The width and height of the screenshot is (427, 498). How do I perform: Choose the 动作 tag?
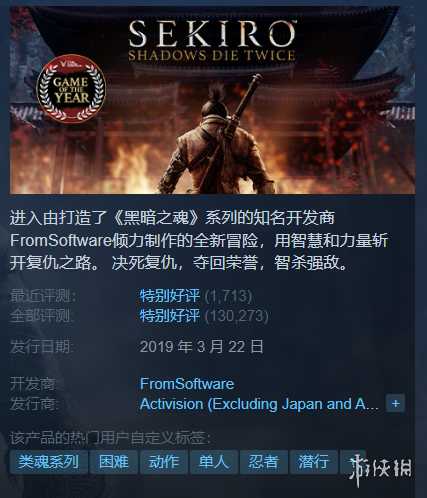pos(164,462)
